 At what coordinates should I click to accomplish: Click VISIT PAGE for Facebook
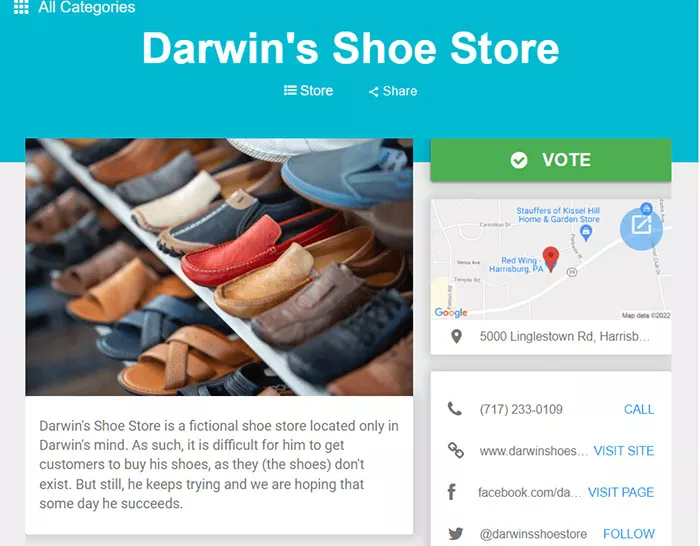point(621,492)
